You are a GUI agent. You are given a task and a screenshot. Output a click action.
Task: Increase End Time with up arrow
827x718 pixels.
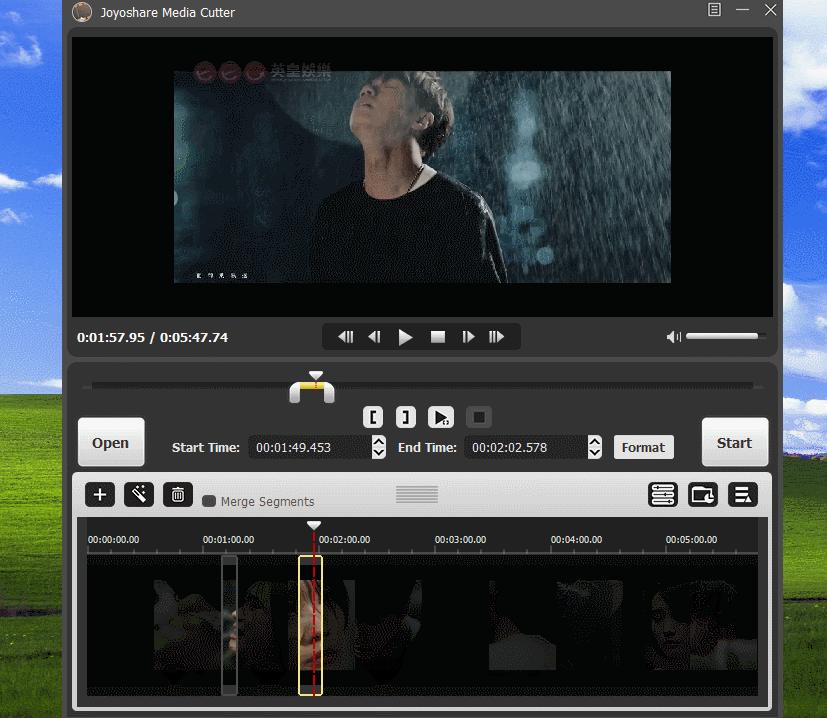pyautogui.click(x=595, y=442)
